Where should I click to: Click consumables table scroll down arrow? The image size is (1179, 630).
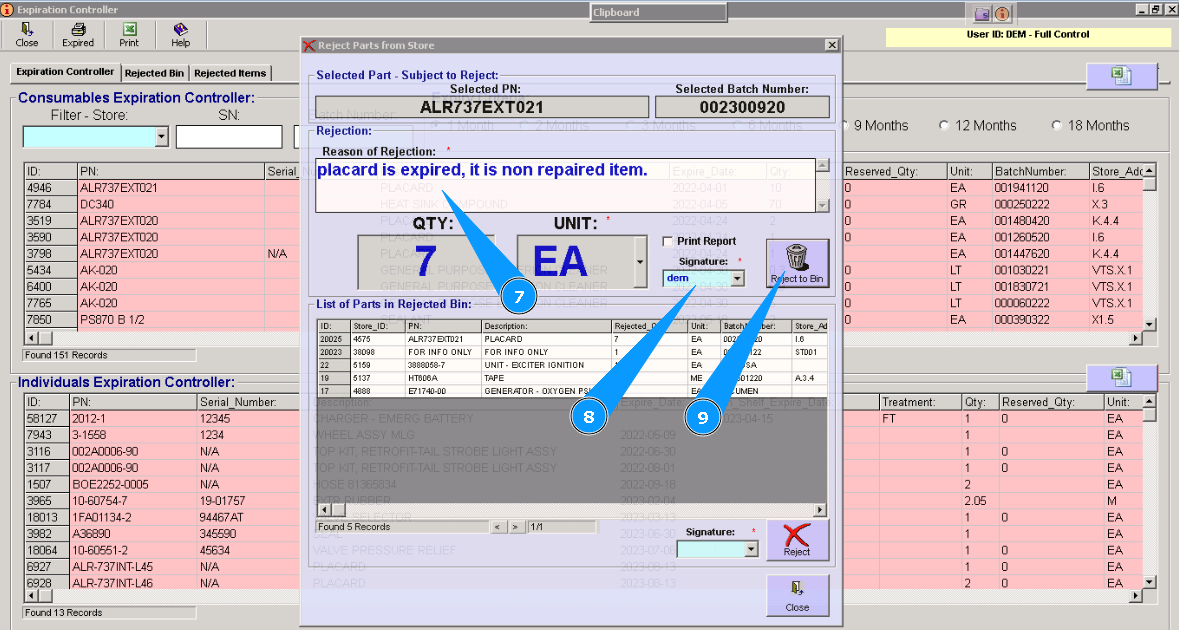(x=1149, y=325)
